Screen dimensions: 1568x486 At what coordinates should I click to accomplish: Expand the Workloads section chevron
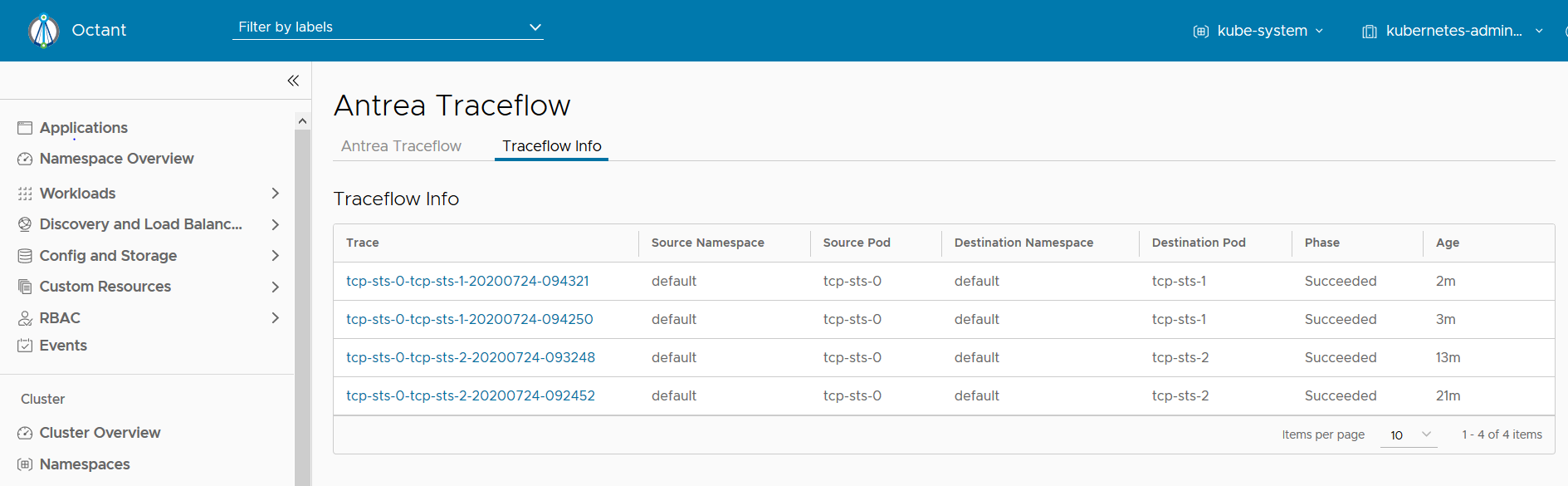coord(276,194)
